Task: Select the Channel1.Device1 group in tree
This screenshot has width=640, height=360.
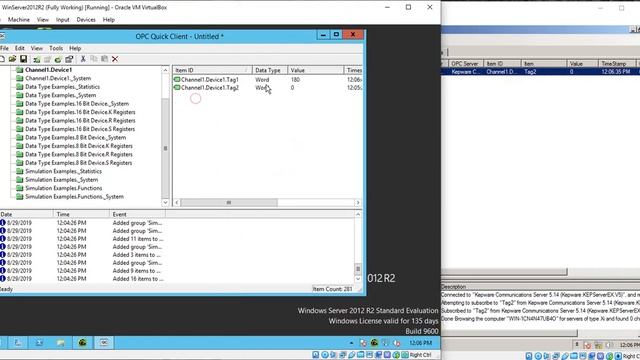Action: point(49,70)
